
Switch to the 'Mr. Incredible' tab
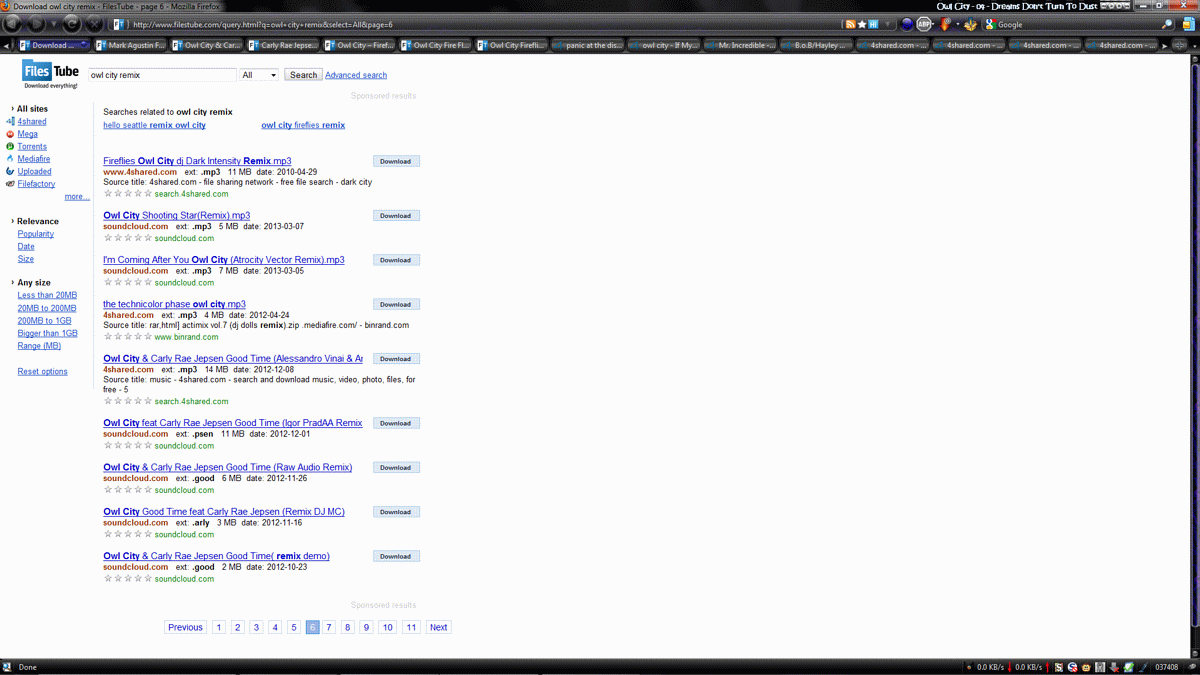coord(740,45)
